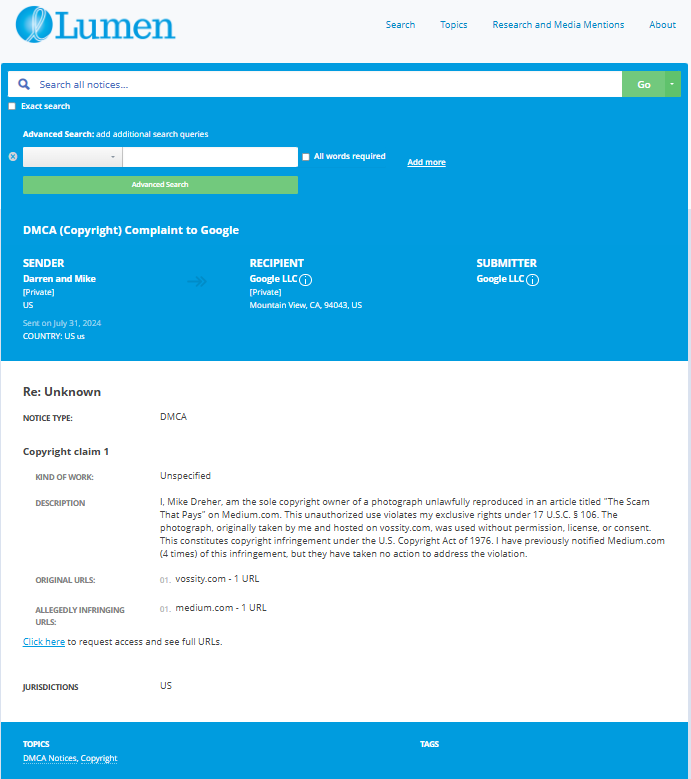Click the magnifying glass search icon

(x=24, y=84)
